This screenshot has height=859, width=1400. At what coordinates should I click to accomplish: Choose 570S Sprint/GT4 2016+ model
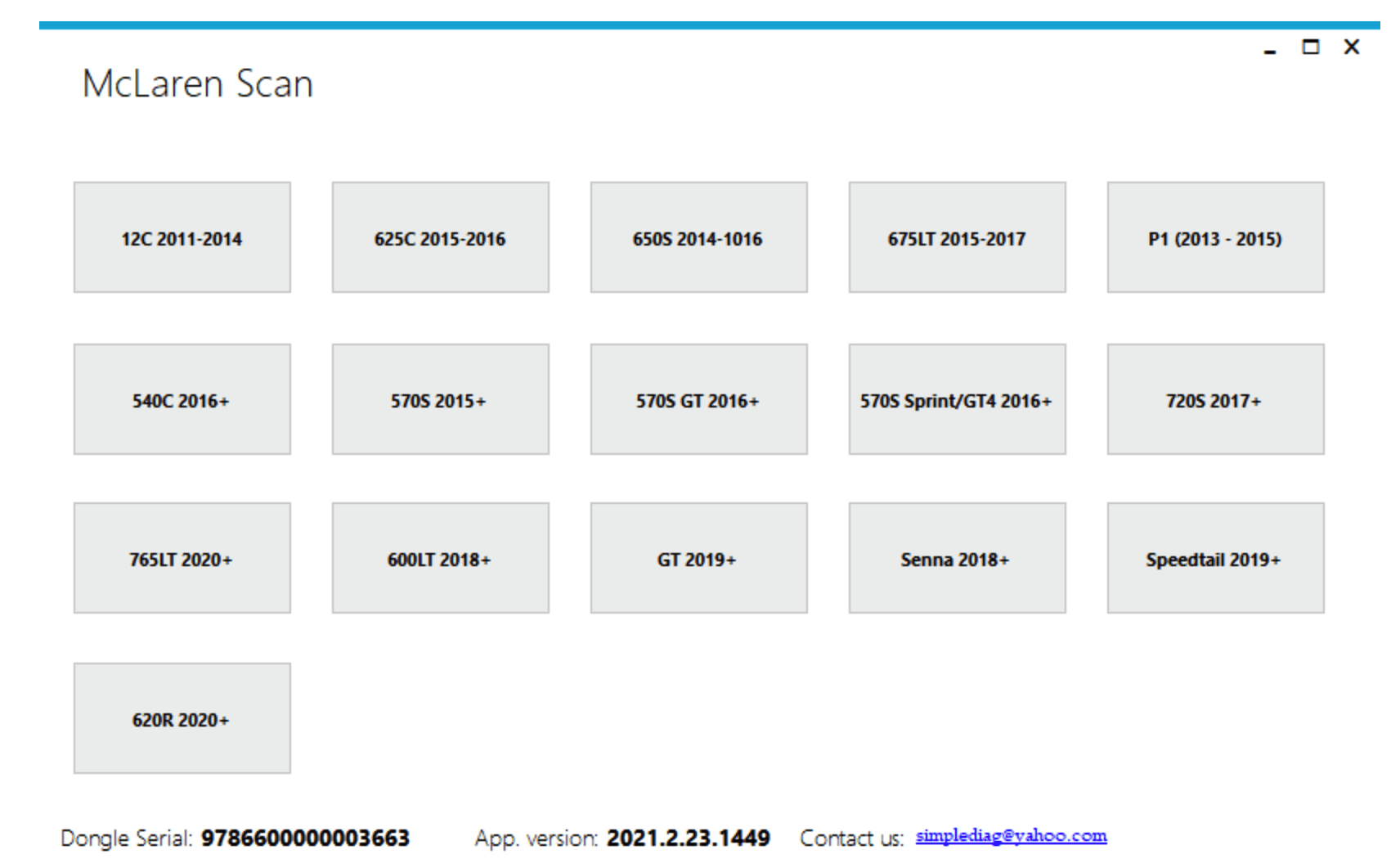pos(957,399)
